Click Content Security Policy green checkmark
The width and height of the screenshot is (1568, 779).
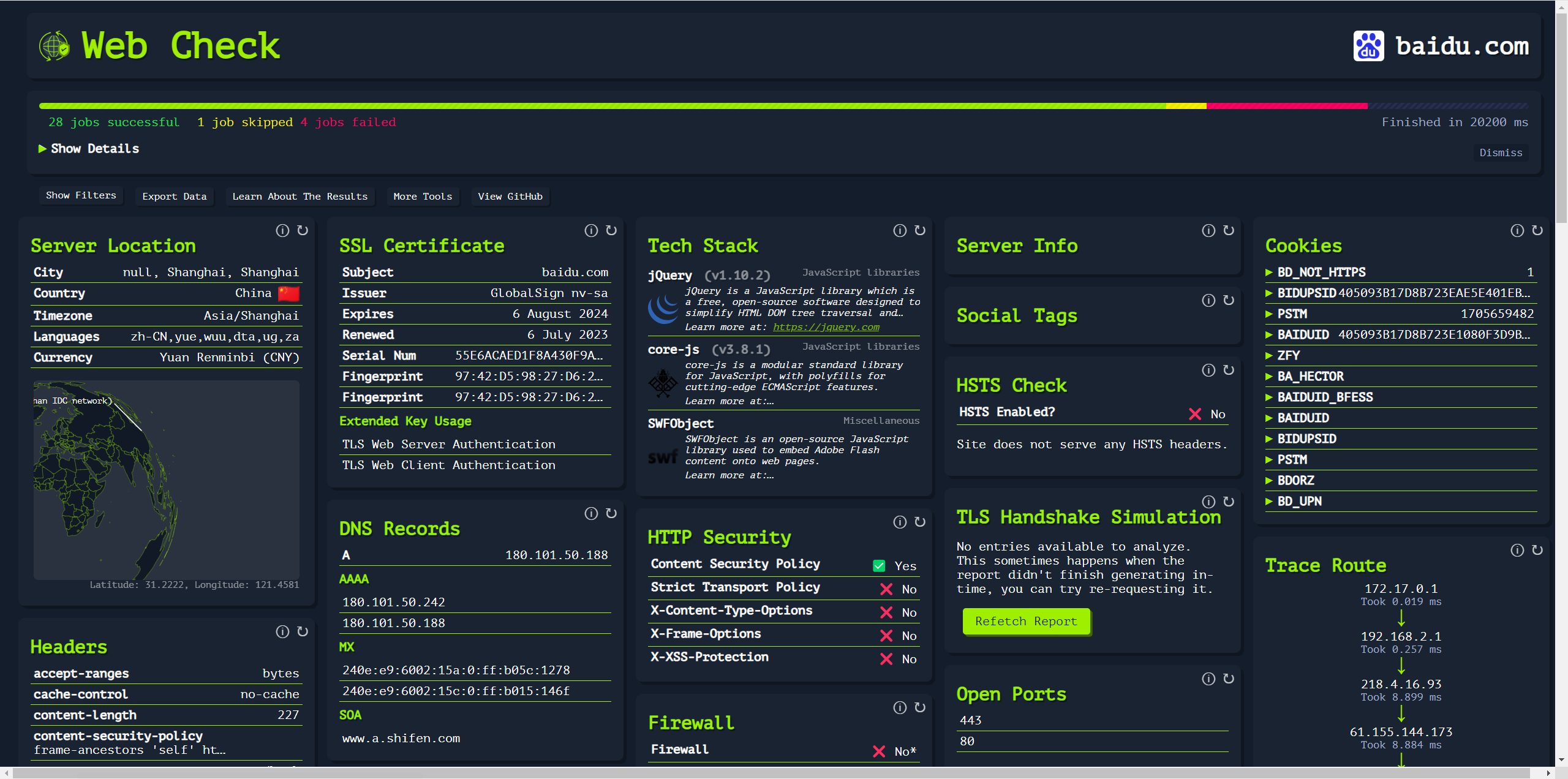879,566
